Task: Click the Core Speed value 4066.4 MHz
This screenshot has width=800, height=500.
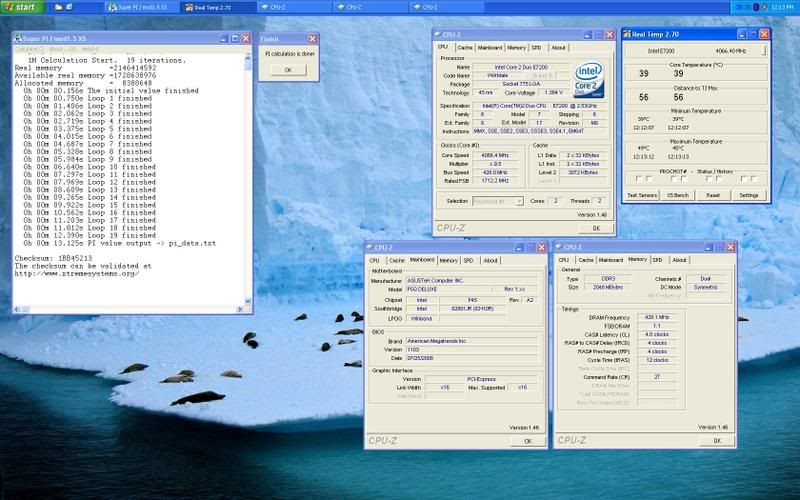Action: 495,155
